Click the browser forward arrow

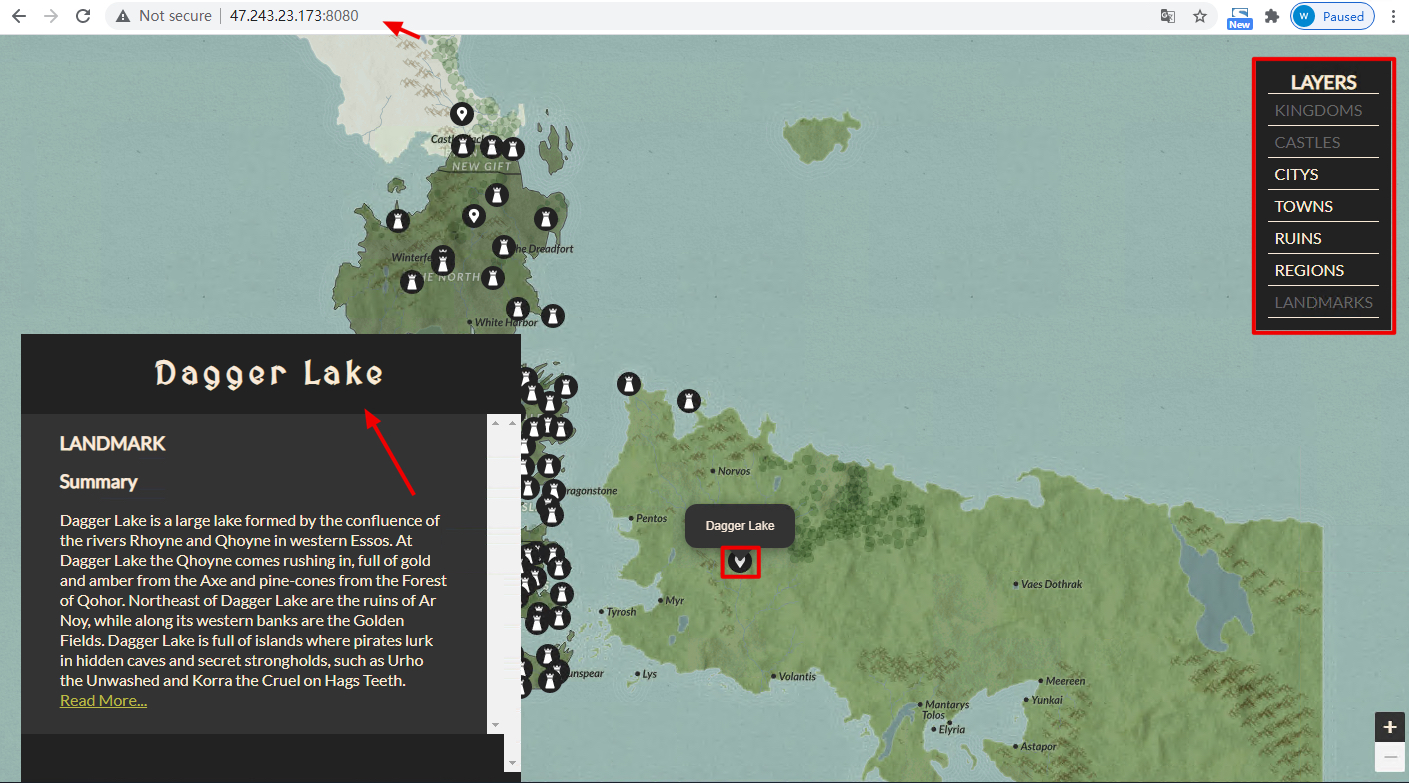point(51,16)
